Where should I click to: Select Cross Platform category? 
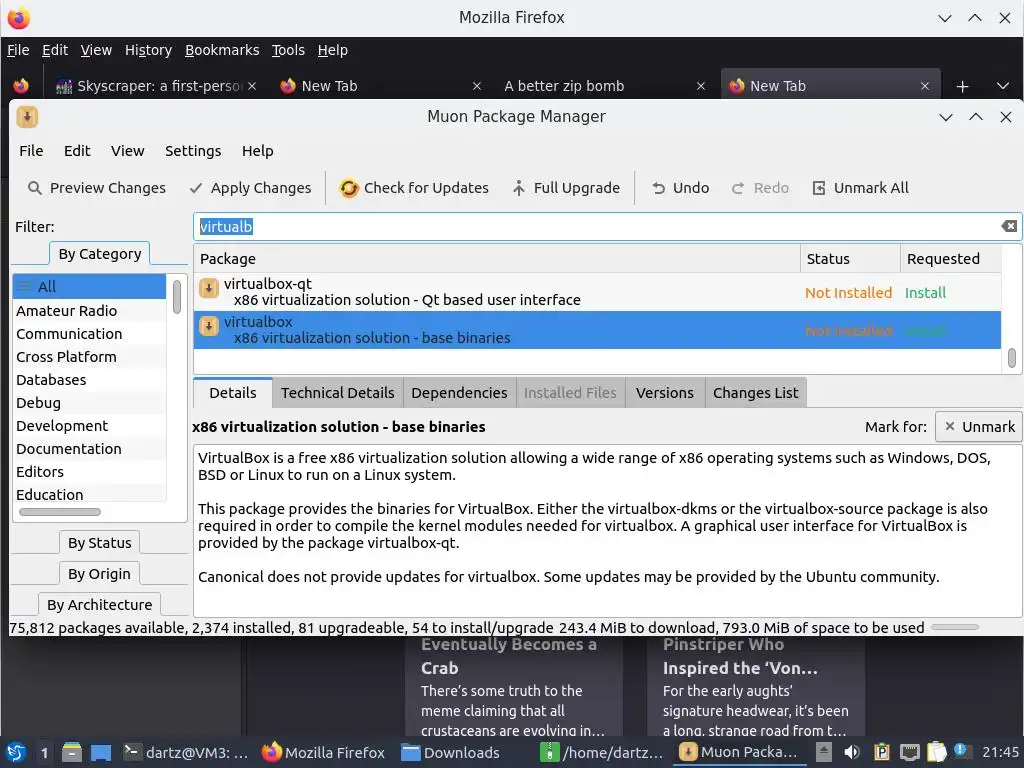click(x=89, y=357)
